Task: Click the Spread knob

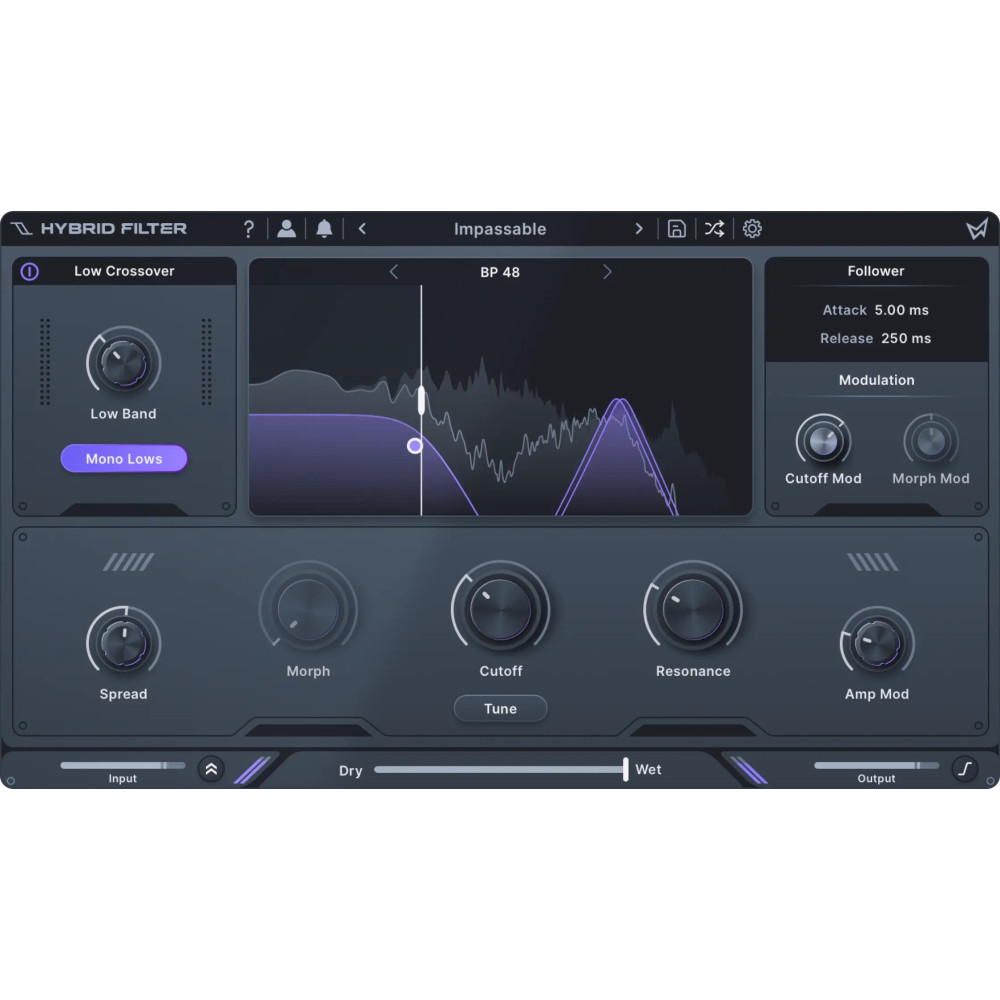Action: (x=124, y=643)
